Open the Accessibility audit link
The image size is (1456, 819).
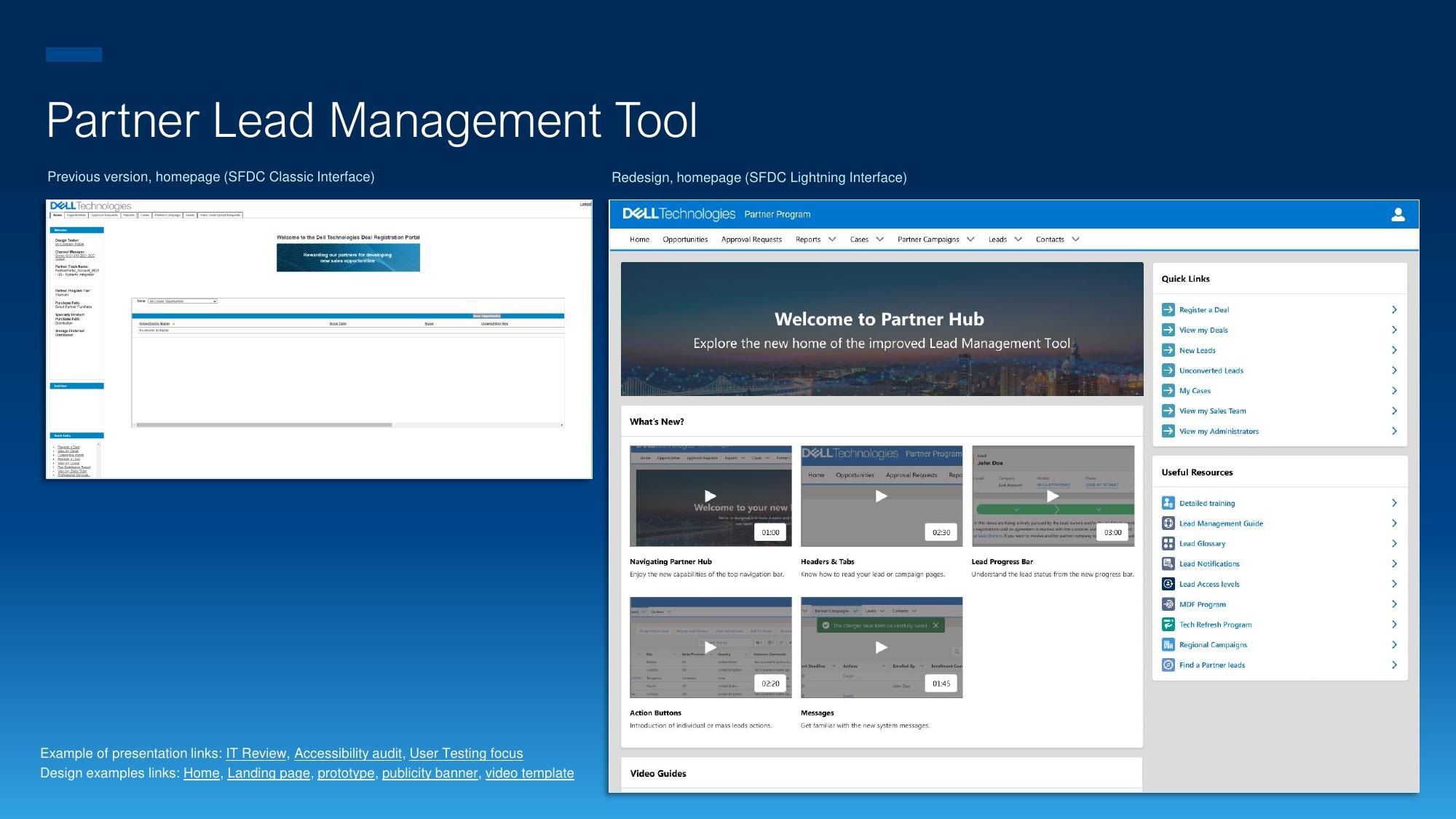pyautogui.click(x=348, y=753)
